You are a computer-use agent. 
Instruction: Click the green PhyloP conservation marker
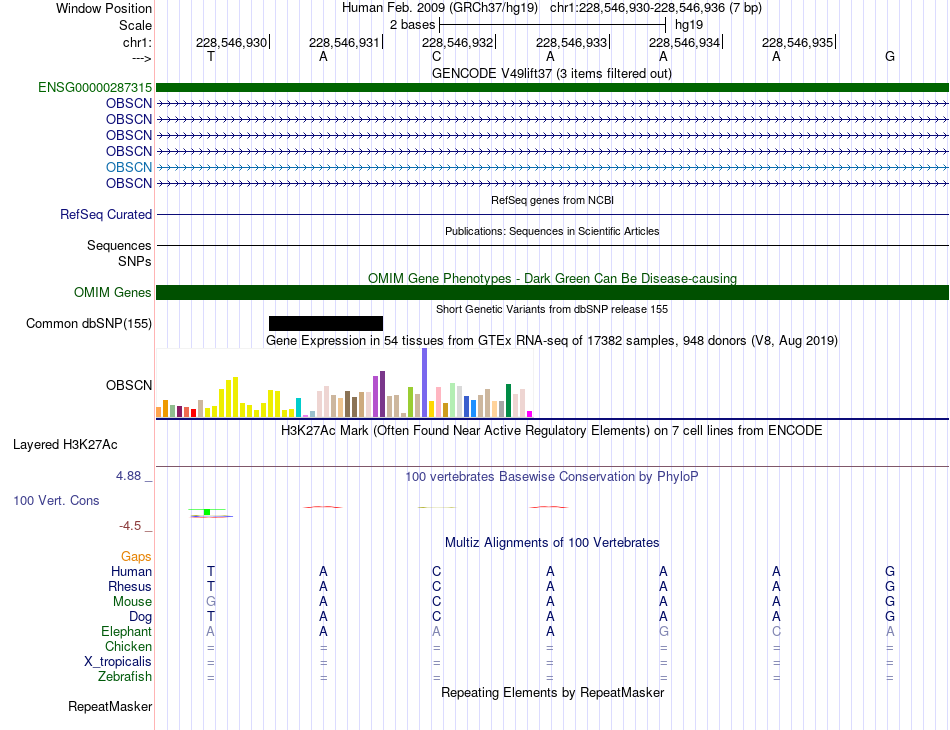(207, 512)
